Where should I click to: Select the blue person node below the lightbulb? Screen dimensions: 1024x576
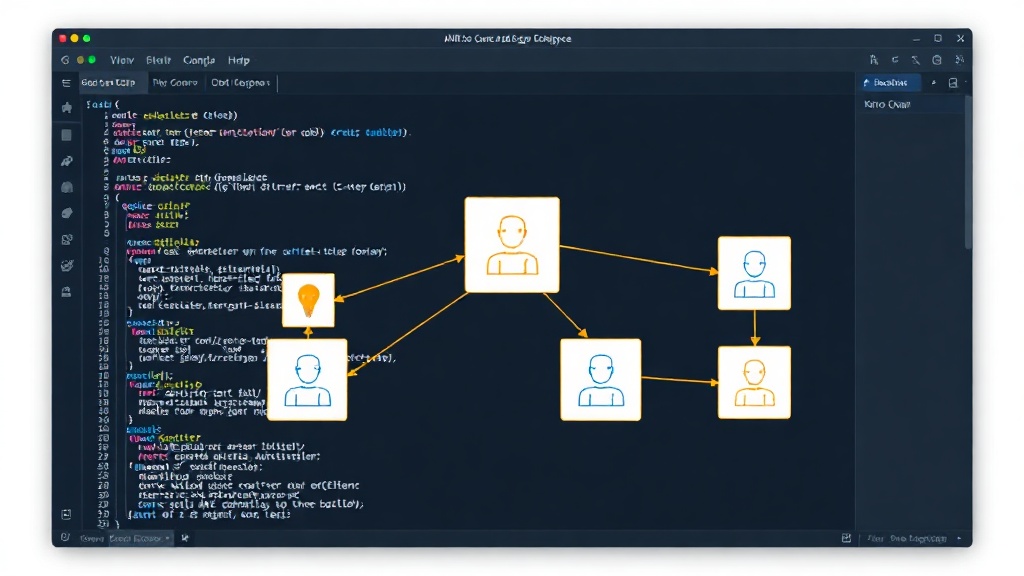pyautogui.click(x=307, y=379)
